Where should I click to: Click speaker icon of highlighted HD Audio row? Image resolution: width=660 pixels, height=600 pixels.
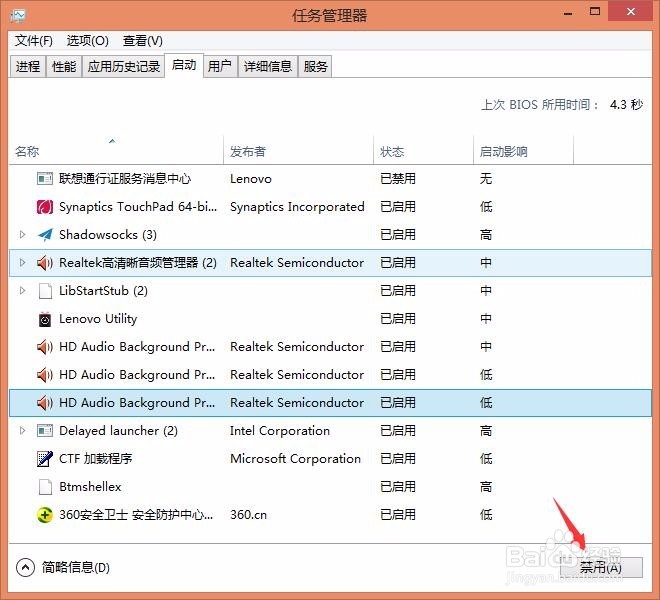45,403
